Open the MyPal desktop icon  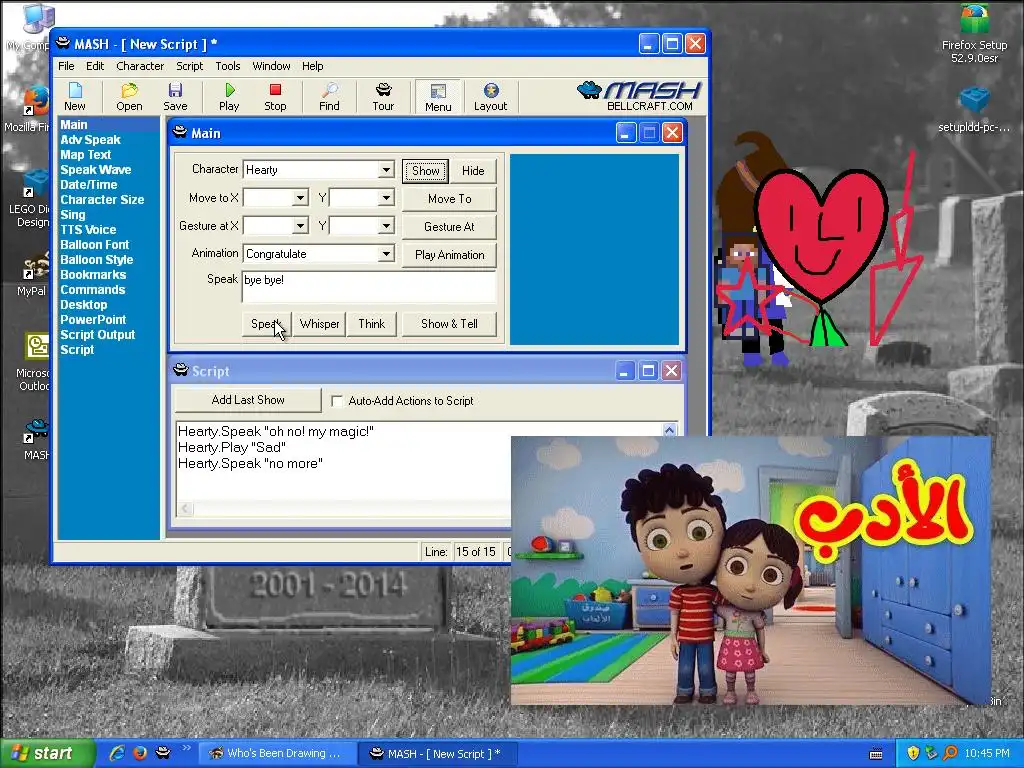32,276
